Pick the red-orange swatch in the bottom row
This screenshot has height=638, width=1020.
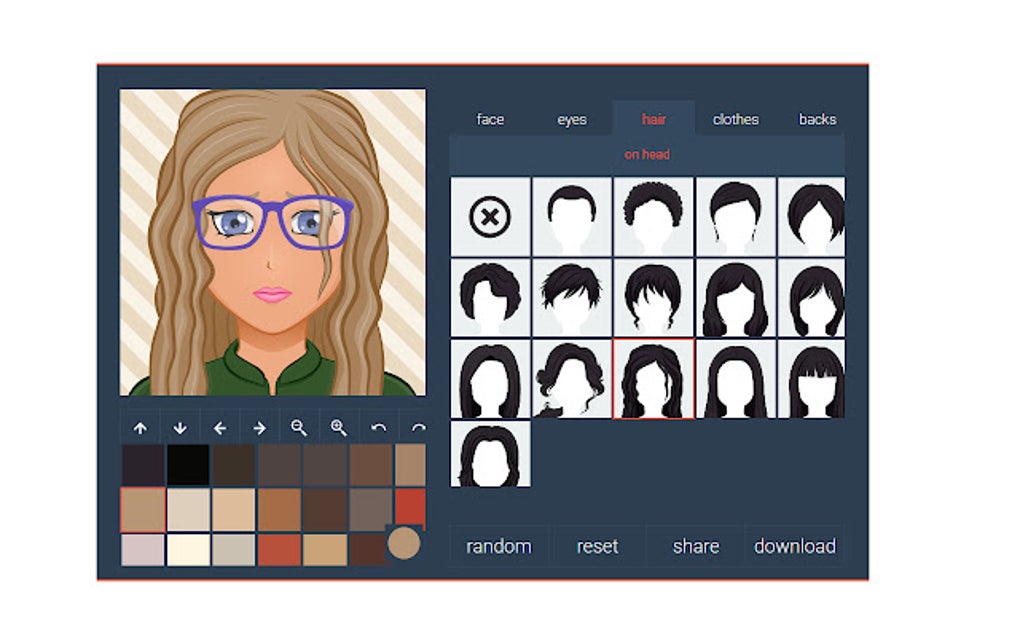(279, 550)
